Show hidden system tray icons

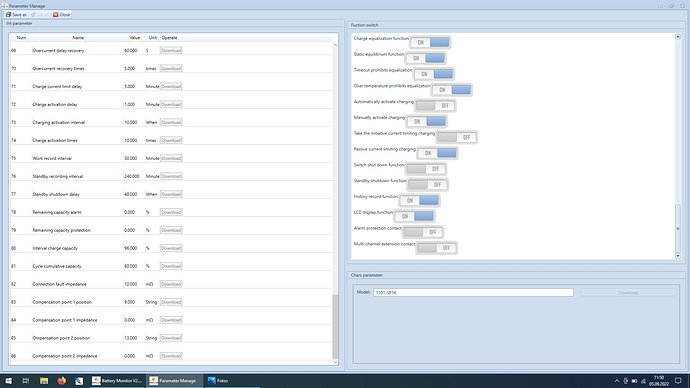[617, 381]
